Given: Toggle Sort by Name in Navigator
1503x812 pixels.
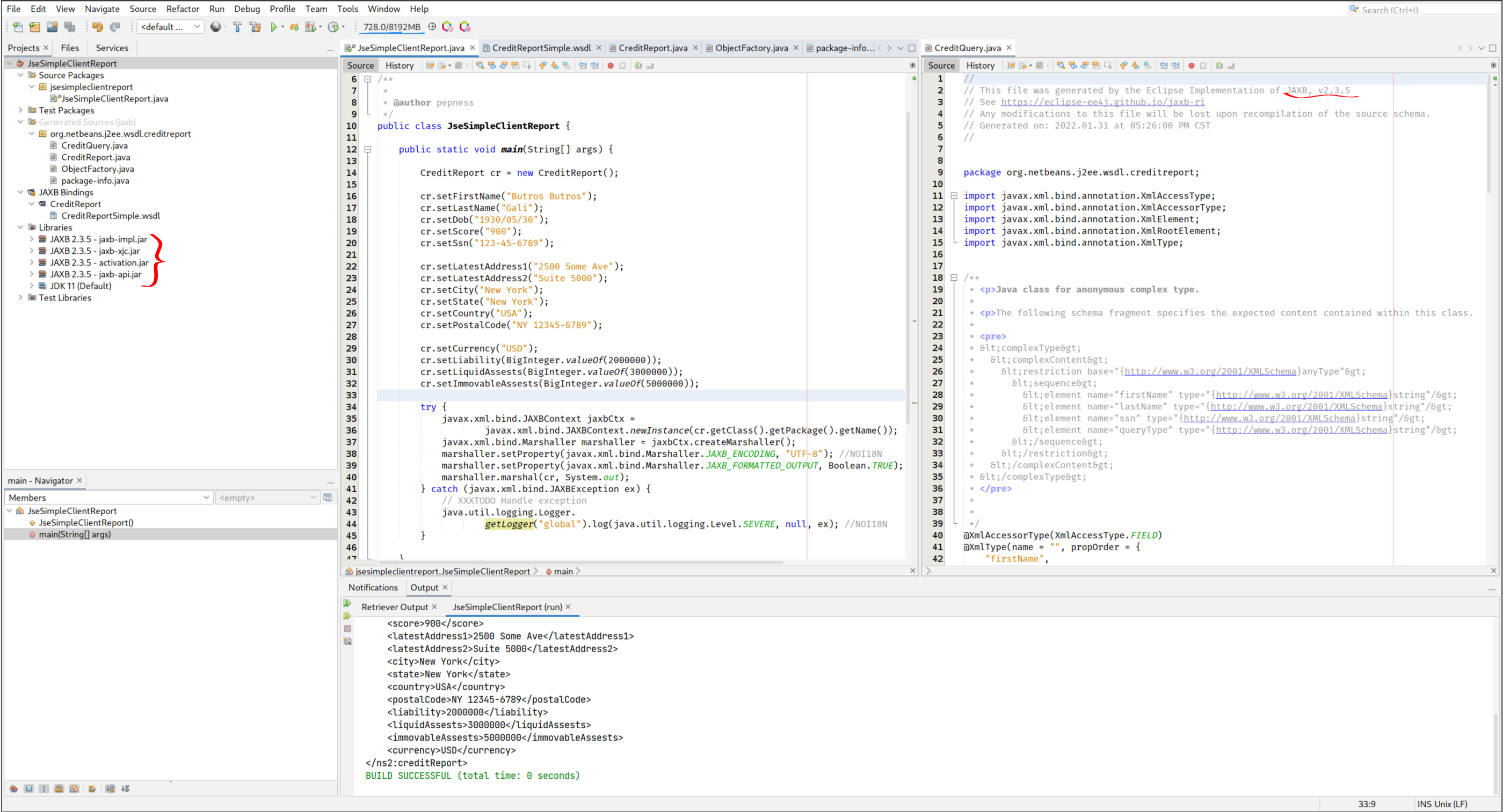Looking at the screenshot, I should 110,789.
